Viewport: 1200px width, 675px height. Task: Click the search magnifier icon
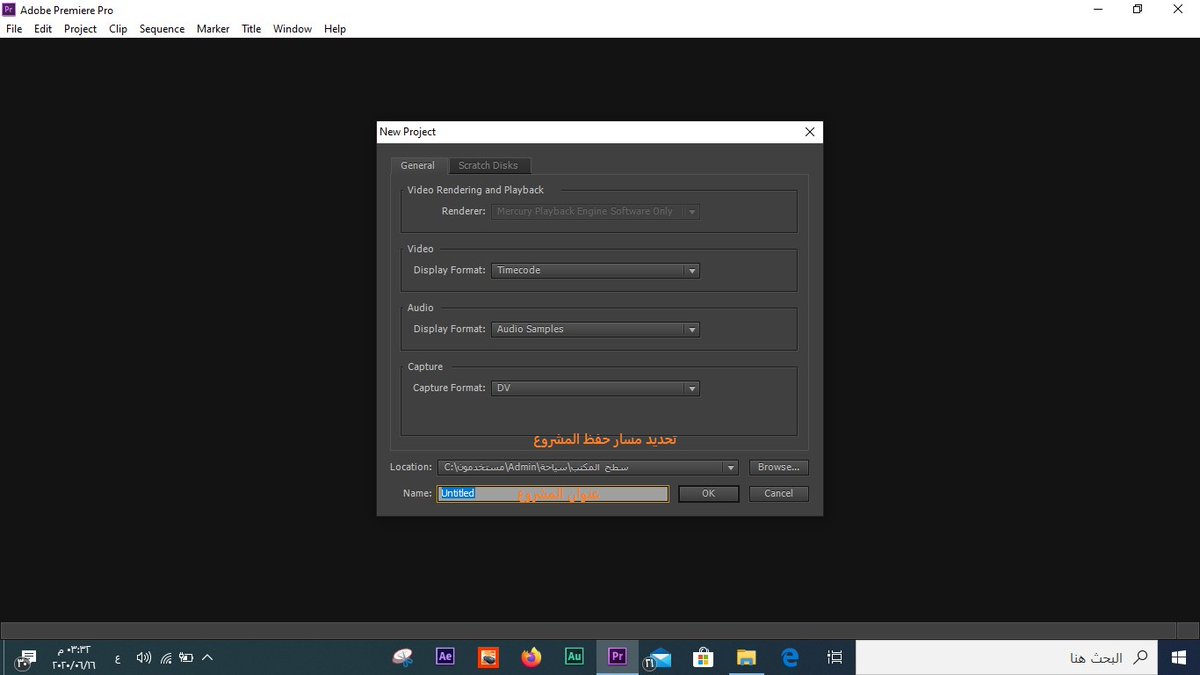tap(1139, 658)
